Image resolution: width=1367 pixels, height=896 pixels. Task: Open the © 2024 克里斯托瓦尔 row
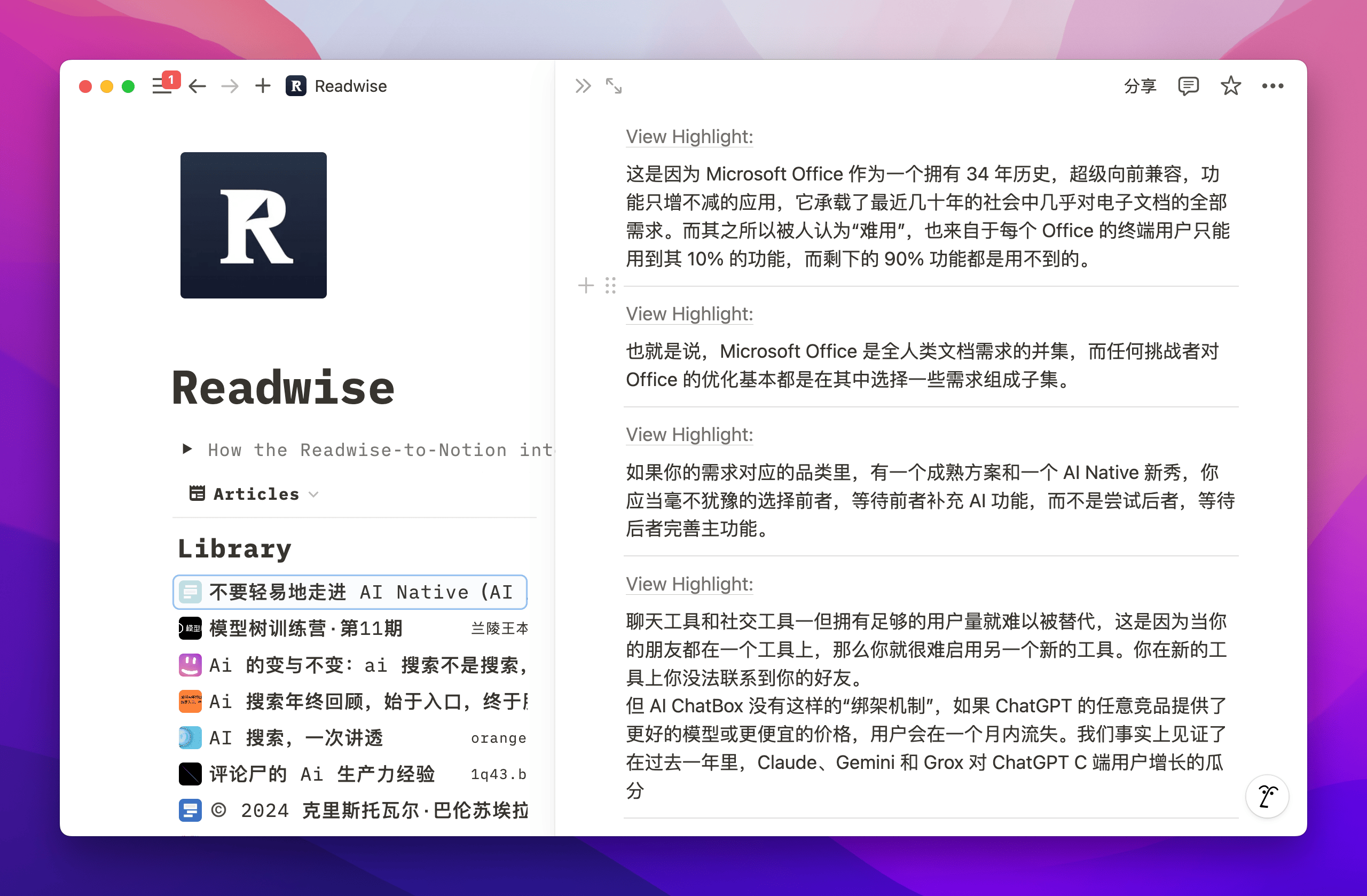350,811
